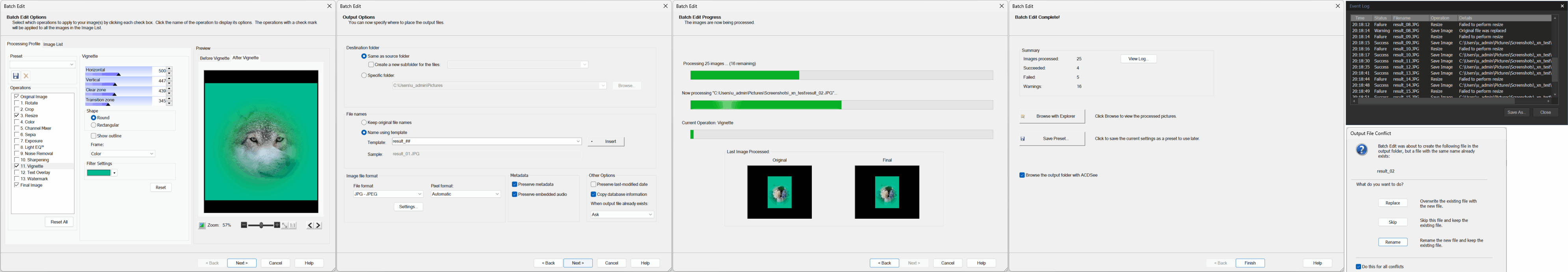The height and width of the screenshot is (272, 1568).
Task: Toggle Browse the output folder with ACDSee
Action: 1022,175
